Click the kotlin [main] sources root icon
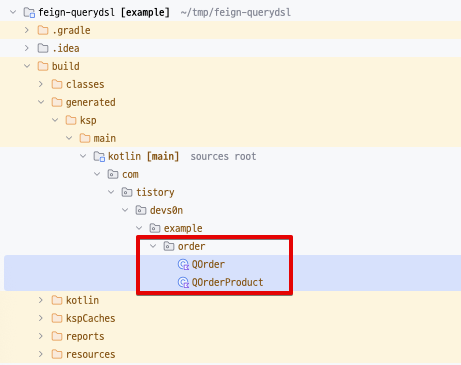Screen dimensions: 461x365 pyautogui.click(x=99, y=156)
